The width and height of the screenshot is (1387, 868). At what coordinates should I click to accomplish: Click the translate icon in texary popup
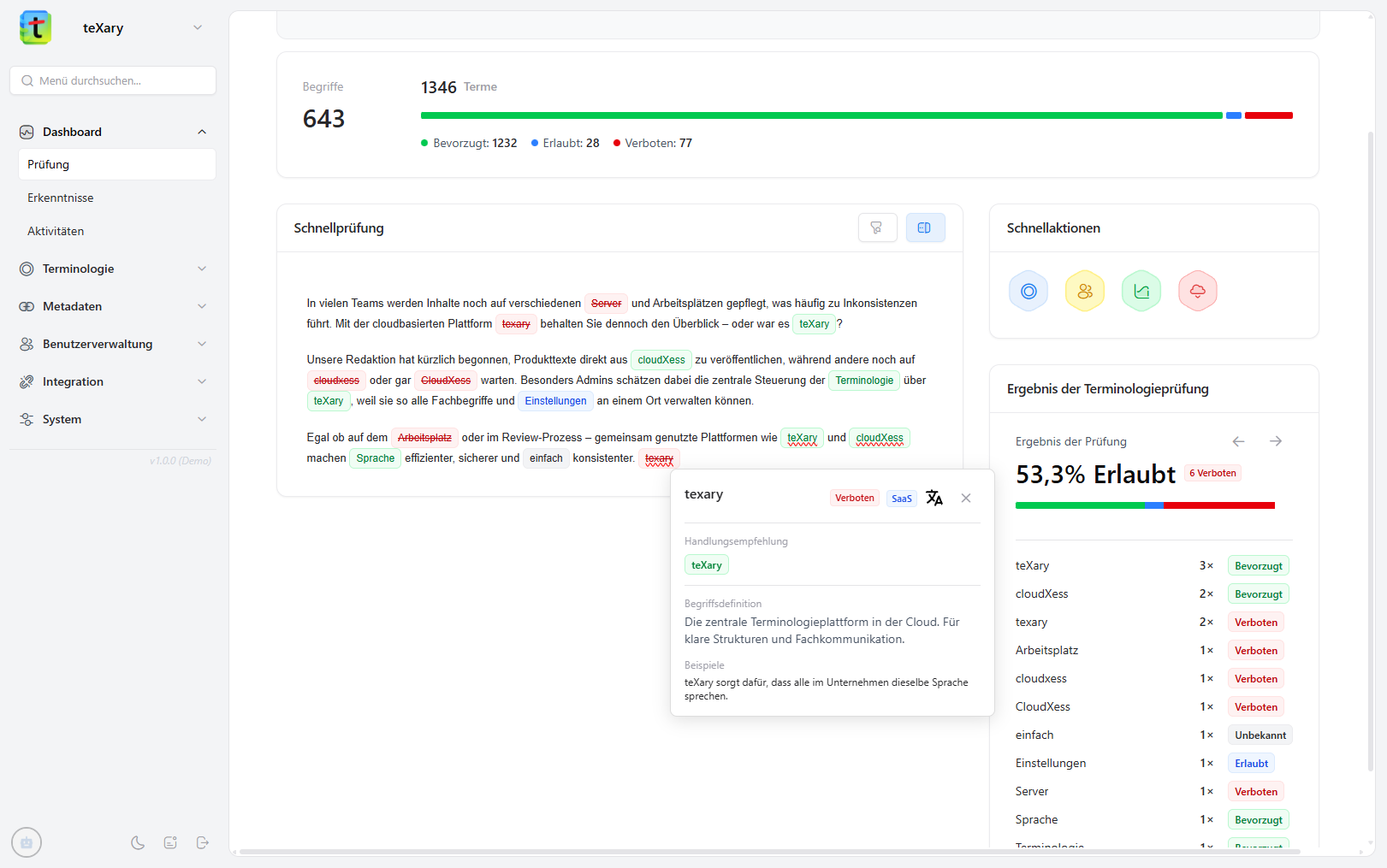(934, 498)
